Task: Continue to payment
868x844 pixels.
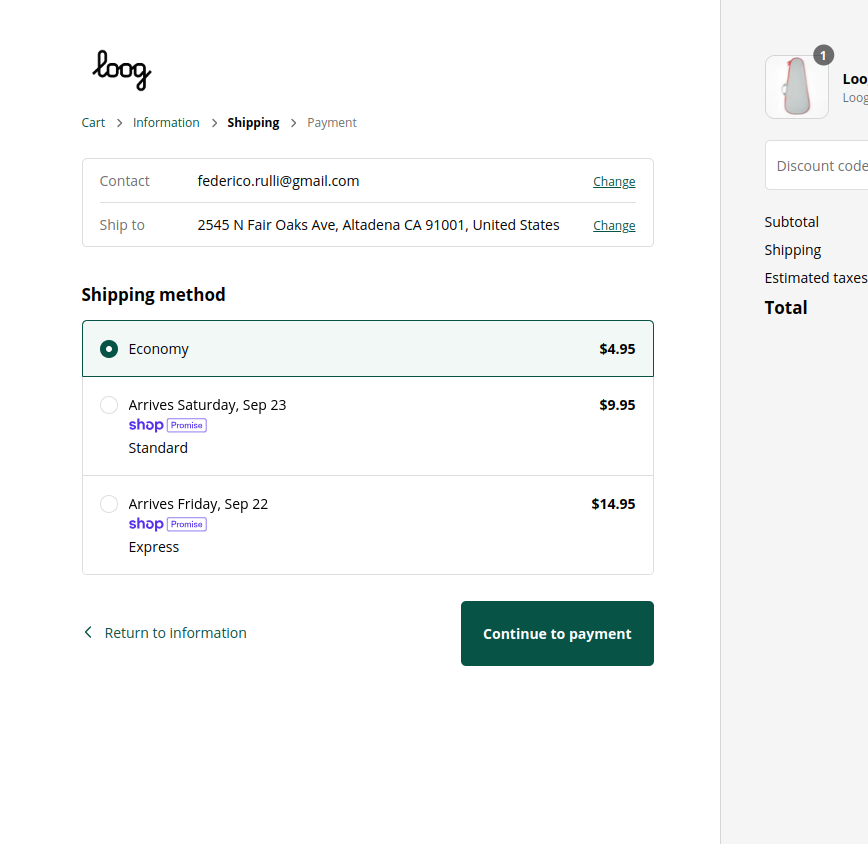Action: [x=557, y=634]
